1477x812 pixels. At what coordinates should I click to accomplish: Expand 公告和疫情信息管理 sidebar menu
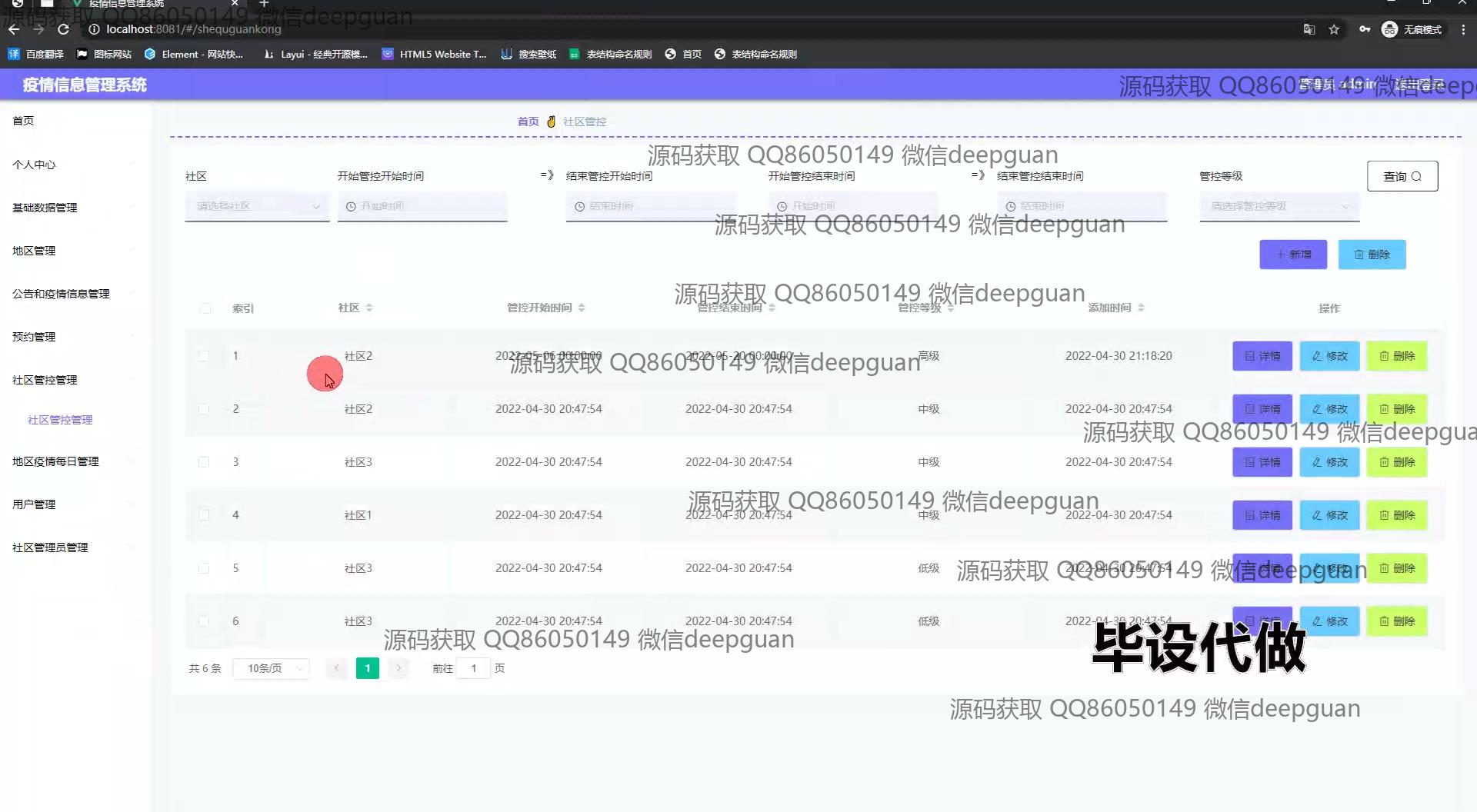tap(74, 294)
